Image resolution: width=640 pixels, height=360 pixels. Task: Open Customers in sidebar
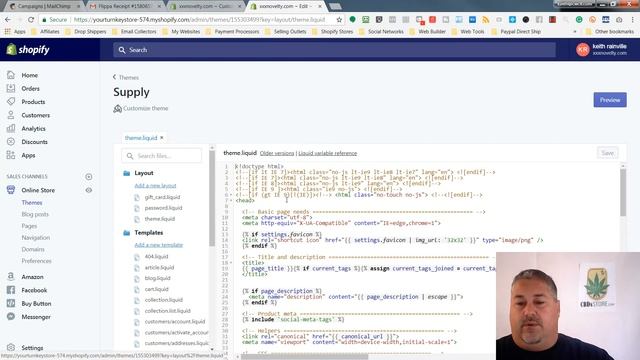36,115
